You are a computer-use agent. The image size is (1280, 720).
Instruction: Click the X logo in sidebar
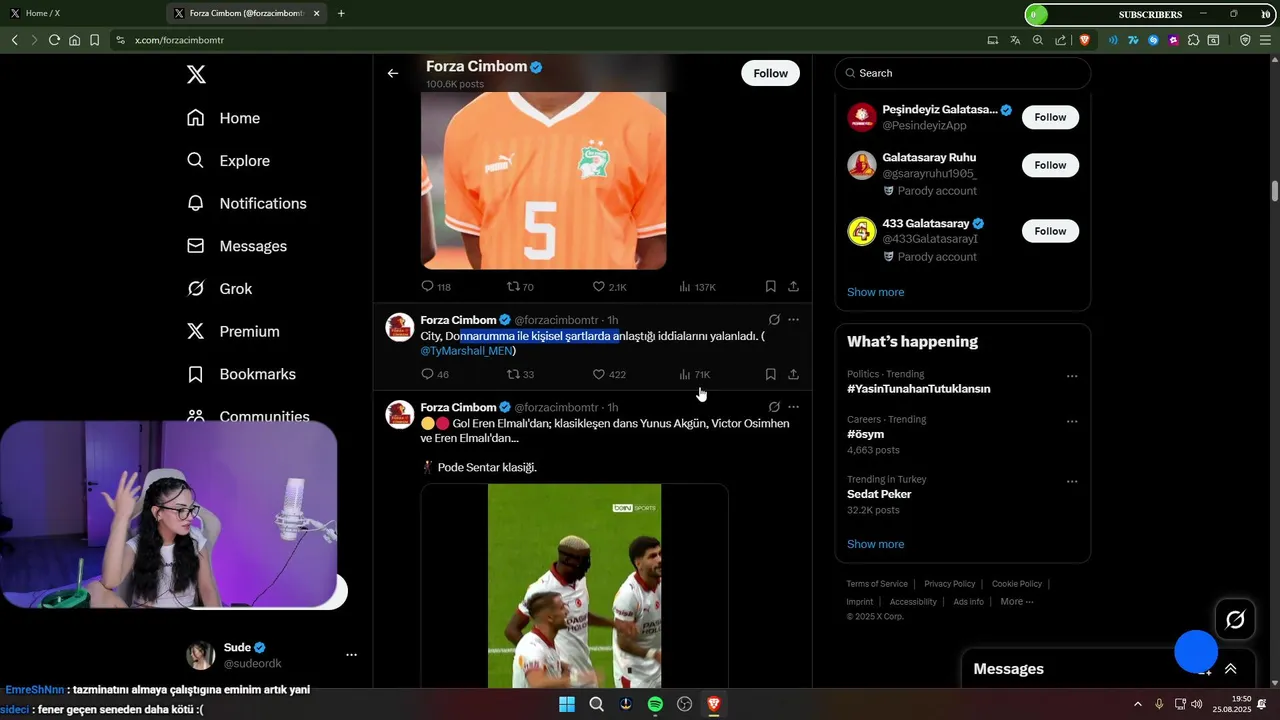point(197,74)
